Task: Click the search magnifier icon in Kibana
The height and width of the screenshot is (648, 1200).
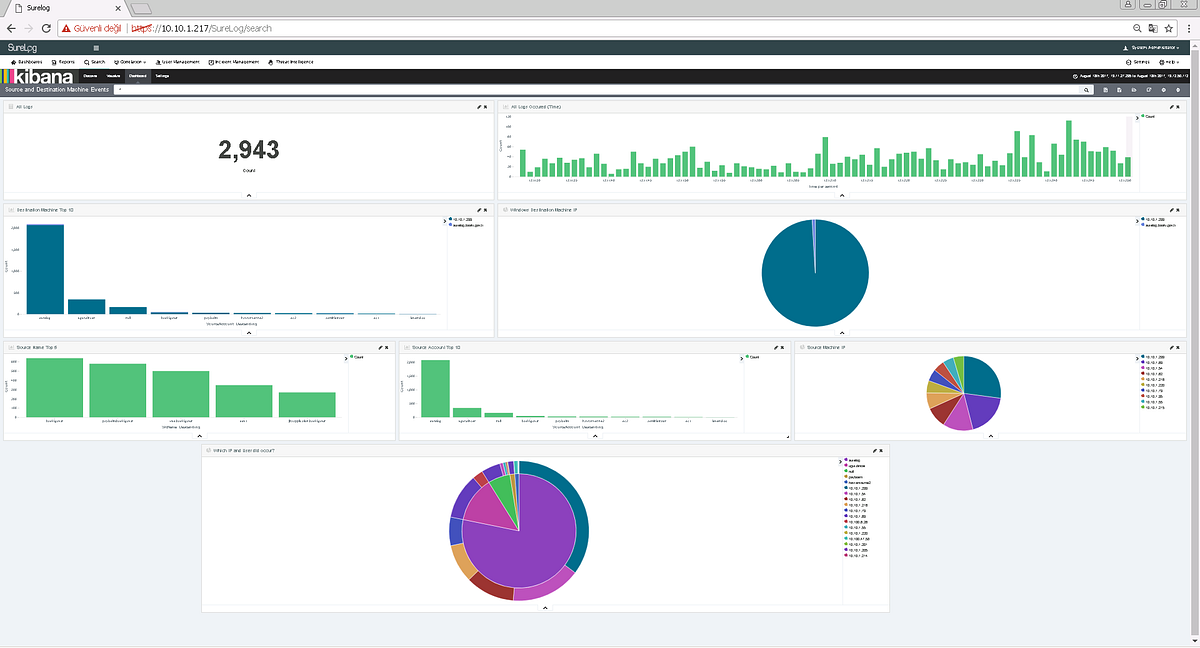Action: point(1086,90)
